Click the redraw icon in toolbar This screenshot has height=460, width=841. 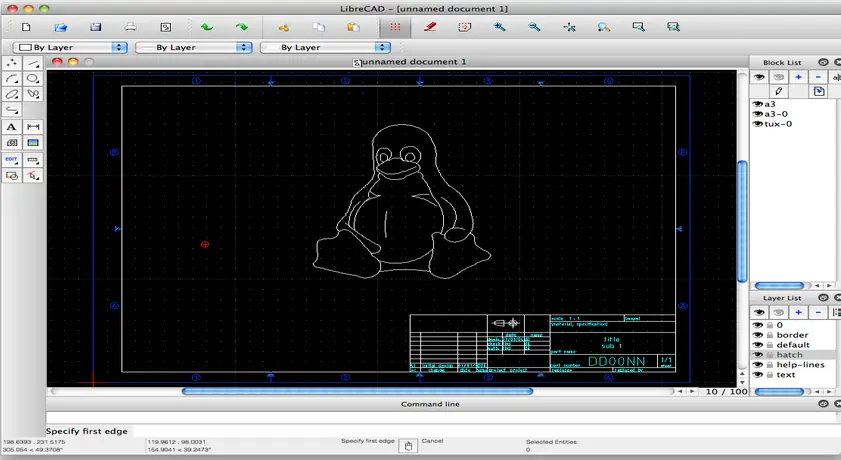tap(464, 27)
